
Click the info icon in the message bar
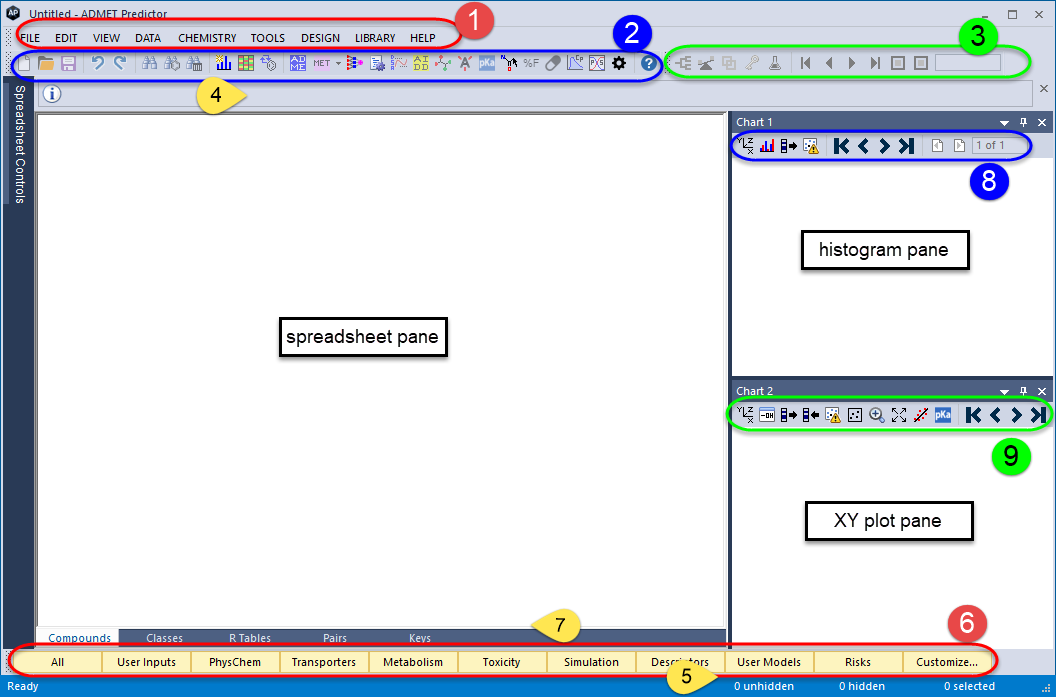[52, 94]
